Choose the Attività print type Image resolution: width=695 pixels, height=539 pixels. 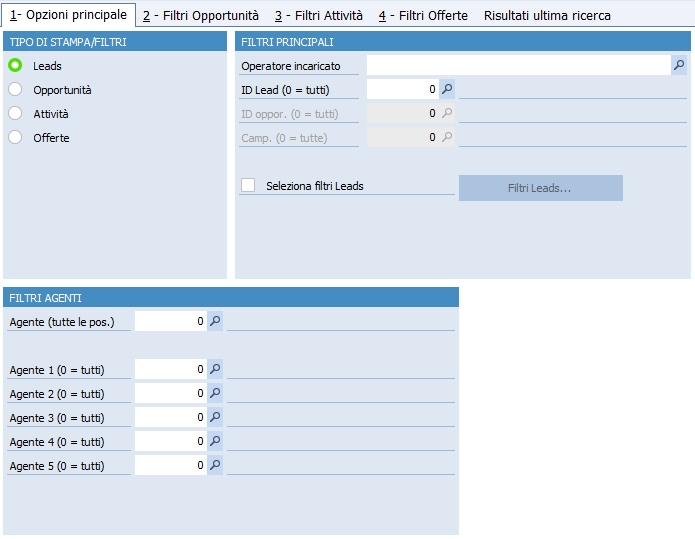[15, 113]
